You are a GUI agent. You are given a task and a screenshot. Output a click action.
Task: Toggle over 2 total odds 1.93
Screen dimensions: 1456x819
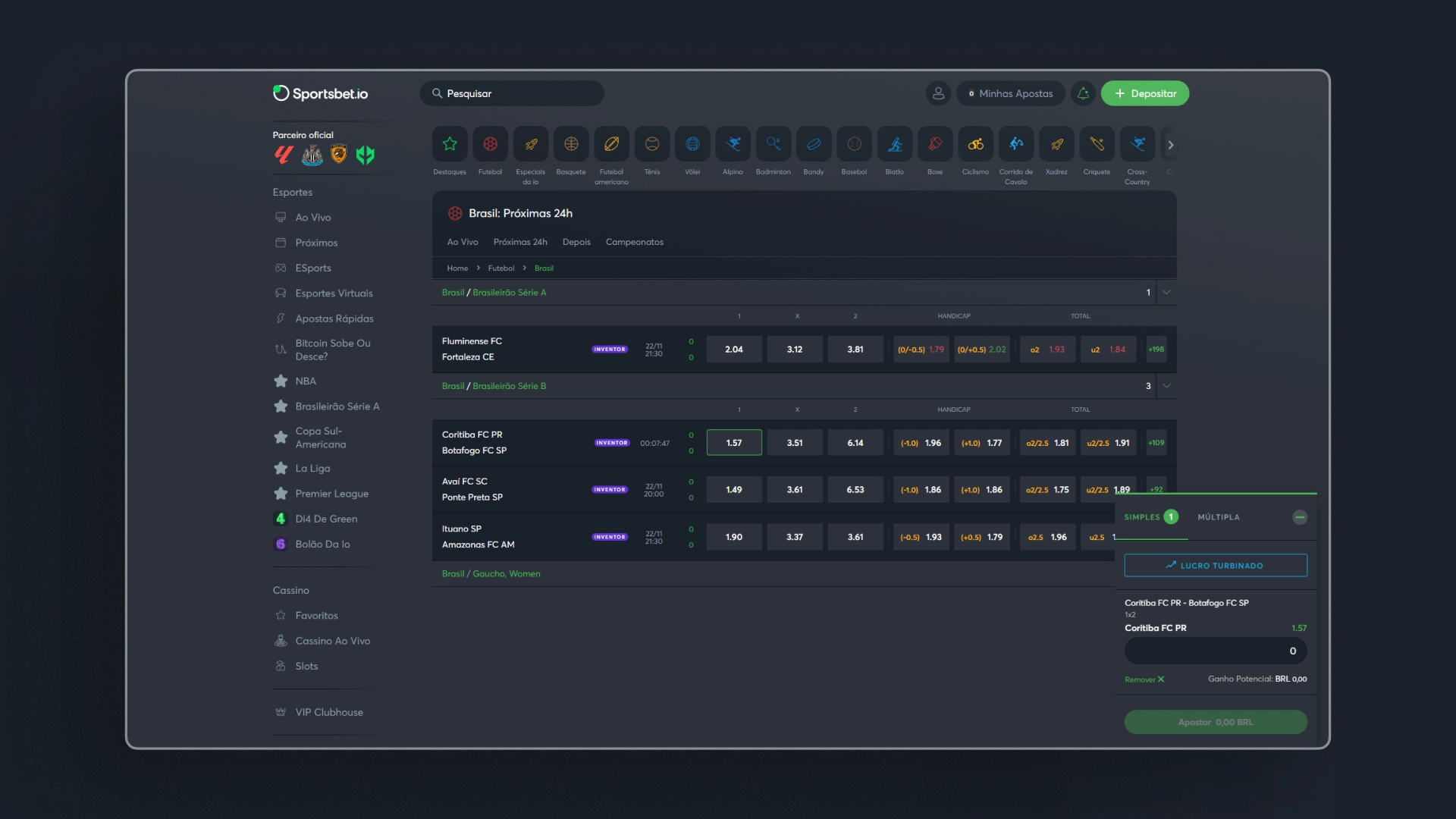(x=1047, y=350)
